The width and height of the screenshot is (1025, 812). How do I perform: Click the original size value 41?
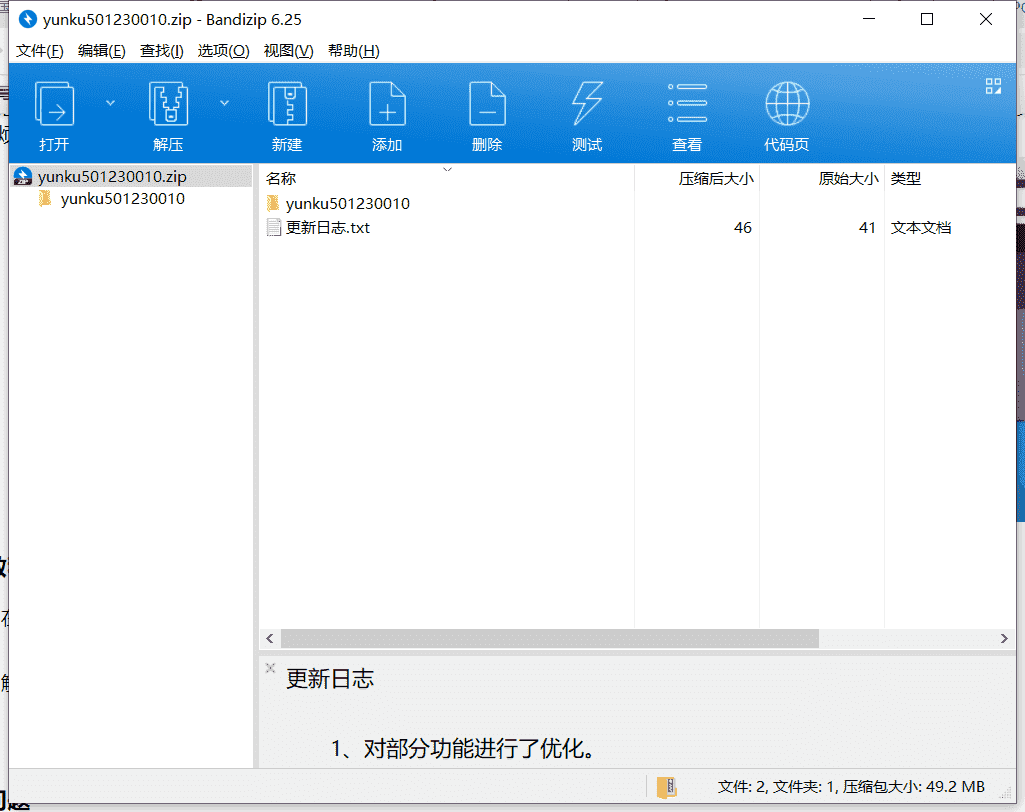click(x=867, y=228)
